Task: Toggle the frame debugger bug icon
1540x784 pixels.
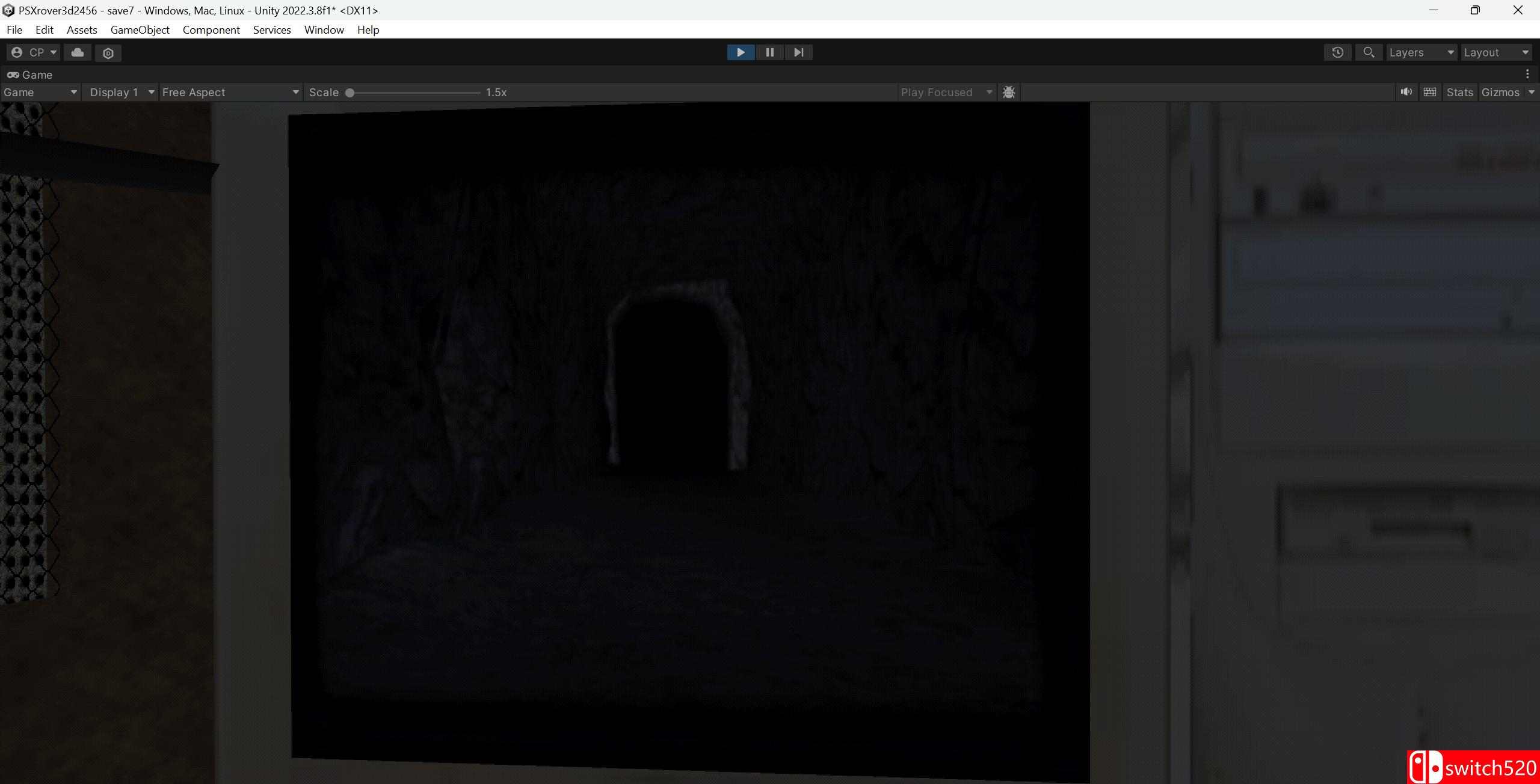Action: point(1009,92)
